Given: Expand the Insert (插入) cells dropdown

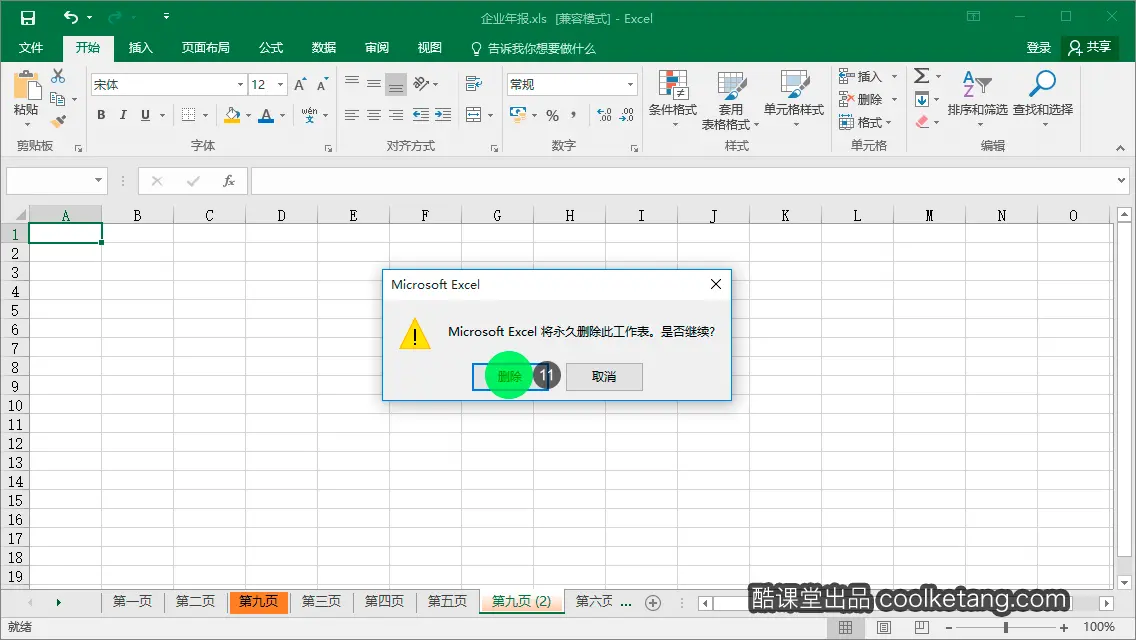Looking at the screenshot, I should coord(895,76).
